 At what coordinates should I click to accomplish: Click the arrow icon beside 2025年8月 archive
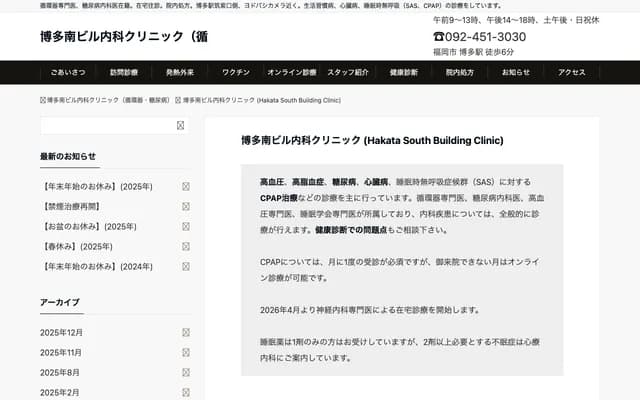pos(186,373)
